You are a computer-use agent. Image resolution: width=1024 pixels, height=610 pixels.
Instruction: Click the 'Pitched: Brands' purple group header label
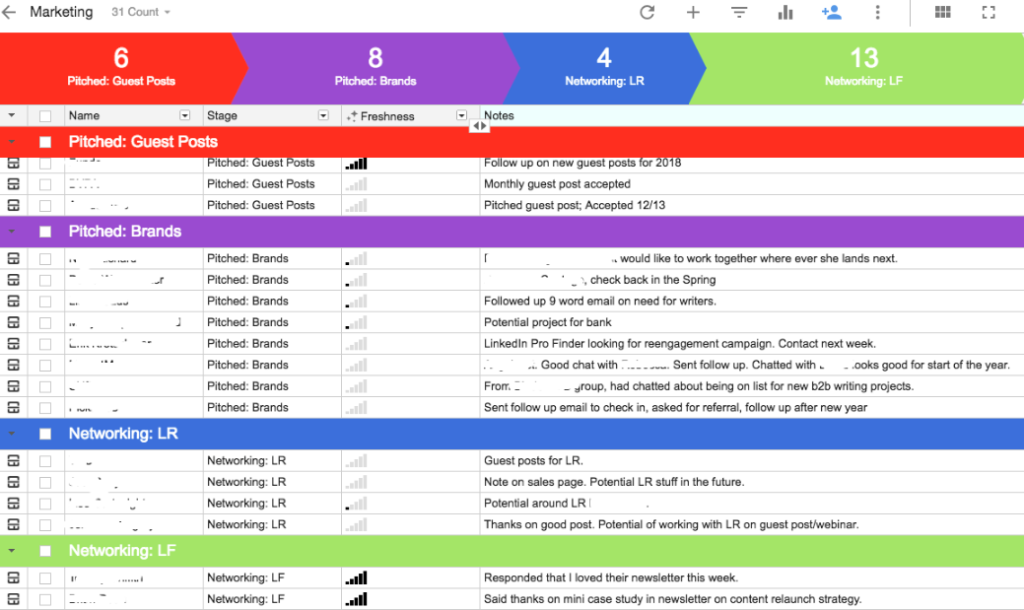click(x=125, y=232)
